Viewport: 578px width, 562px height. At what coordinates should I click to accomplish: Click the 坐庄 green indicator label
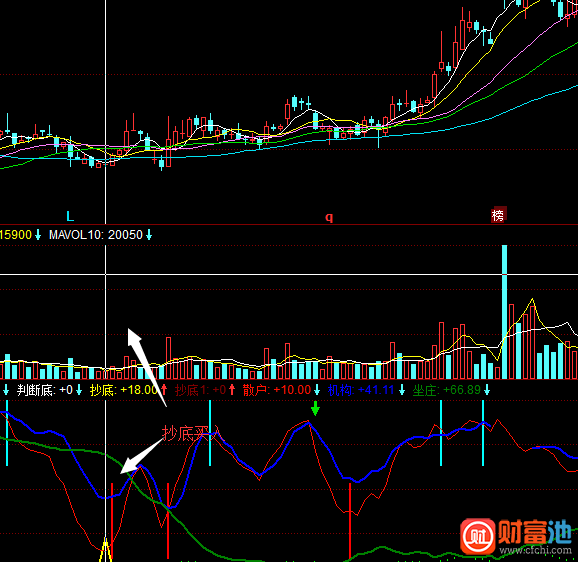425,390
